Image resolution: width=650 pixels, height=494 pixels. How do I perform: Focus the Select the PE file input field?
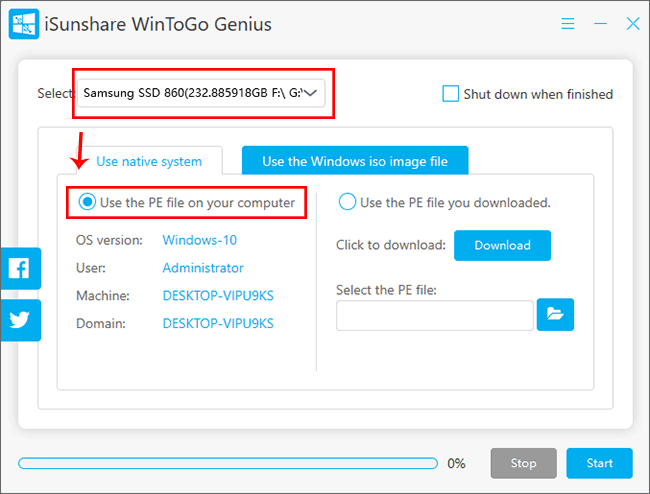(x=434, y=315)
